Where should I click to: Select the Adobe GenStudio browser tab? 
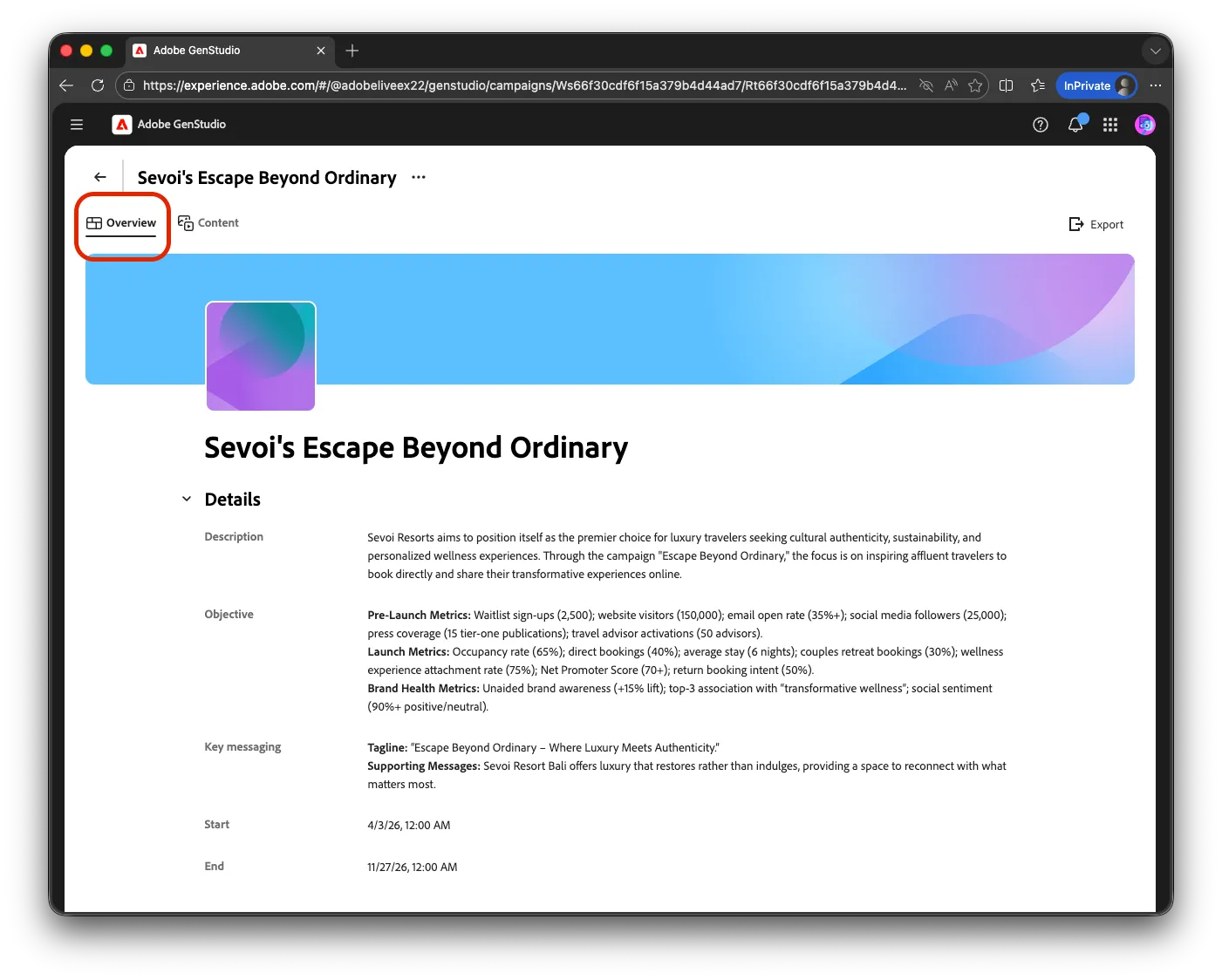pyautogui.click(x=229, y=51)
